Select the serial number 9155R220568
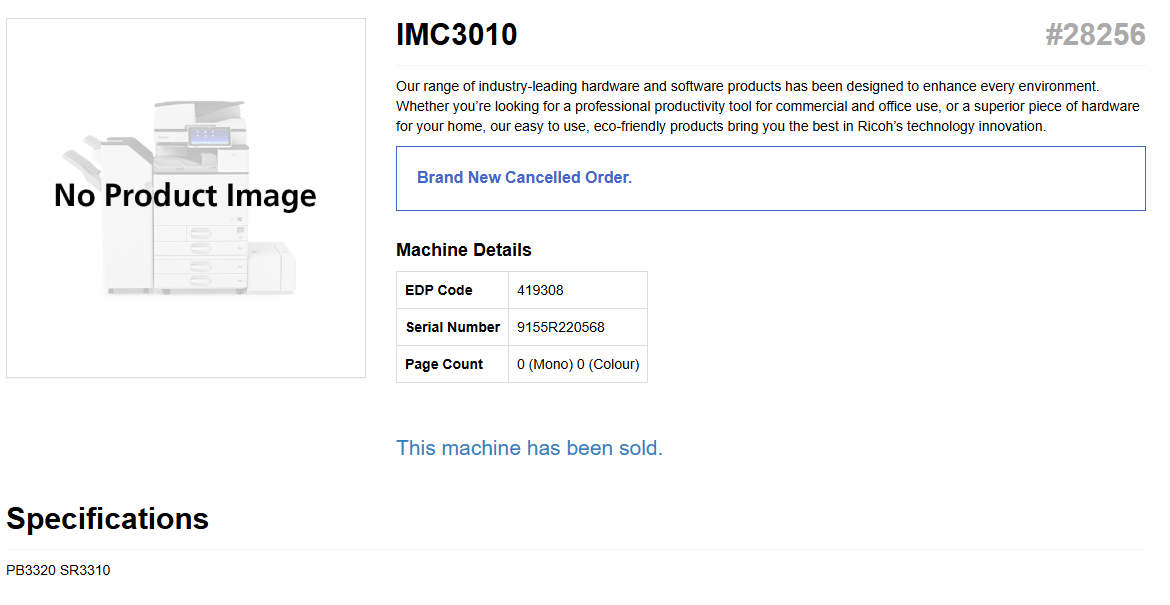The height and width of the screenshot is (605, 1170). point(560,327)
